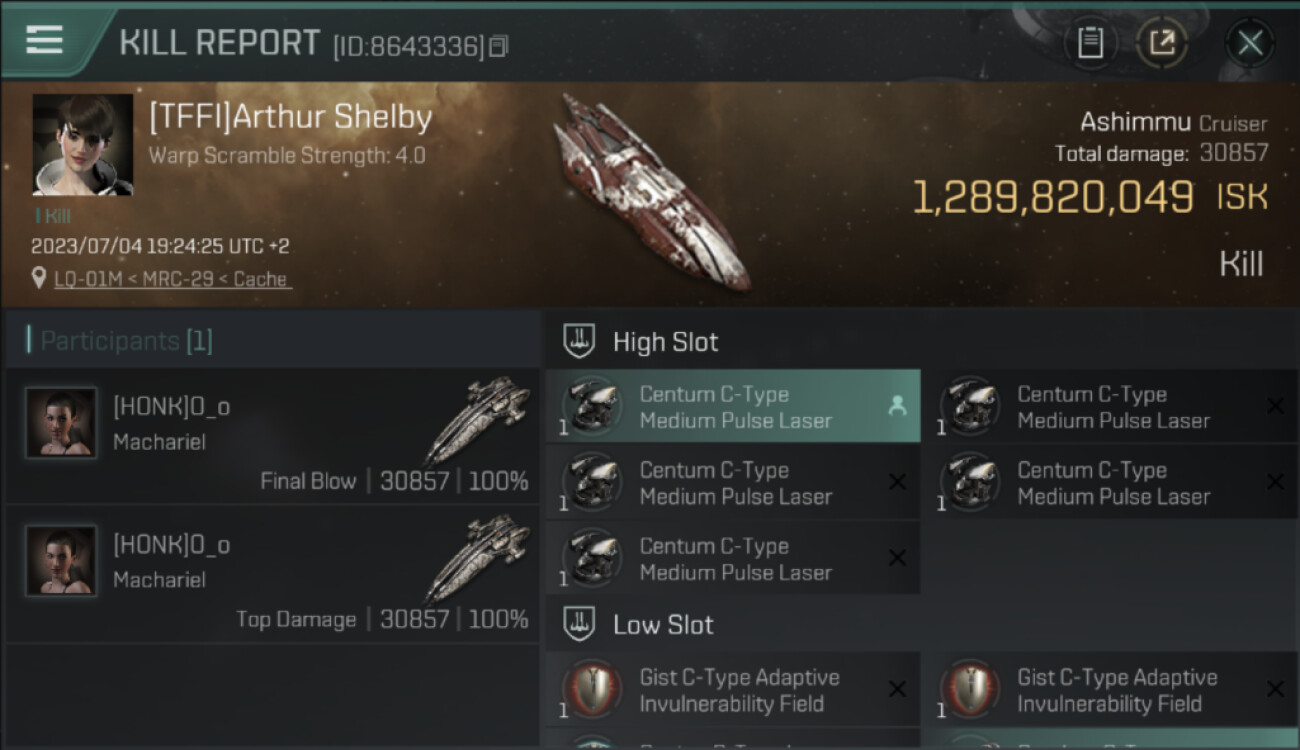Click the share kill report icon

(x=1161, y=43)
